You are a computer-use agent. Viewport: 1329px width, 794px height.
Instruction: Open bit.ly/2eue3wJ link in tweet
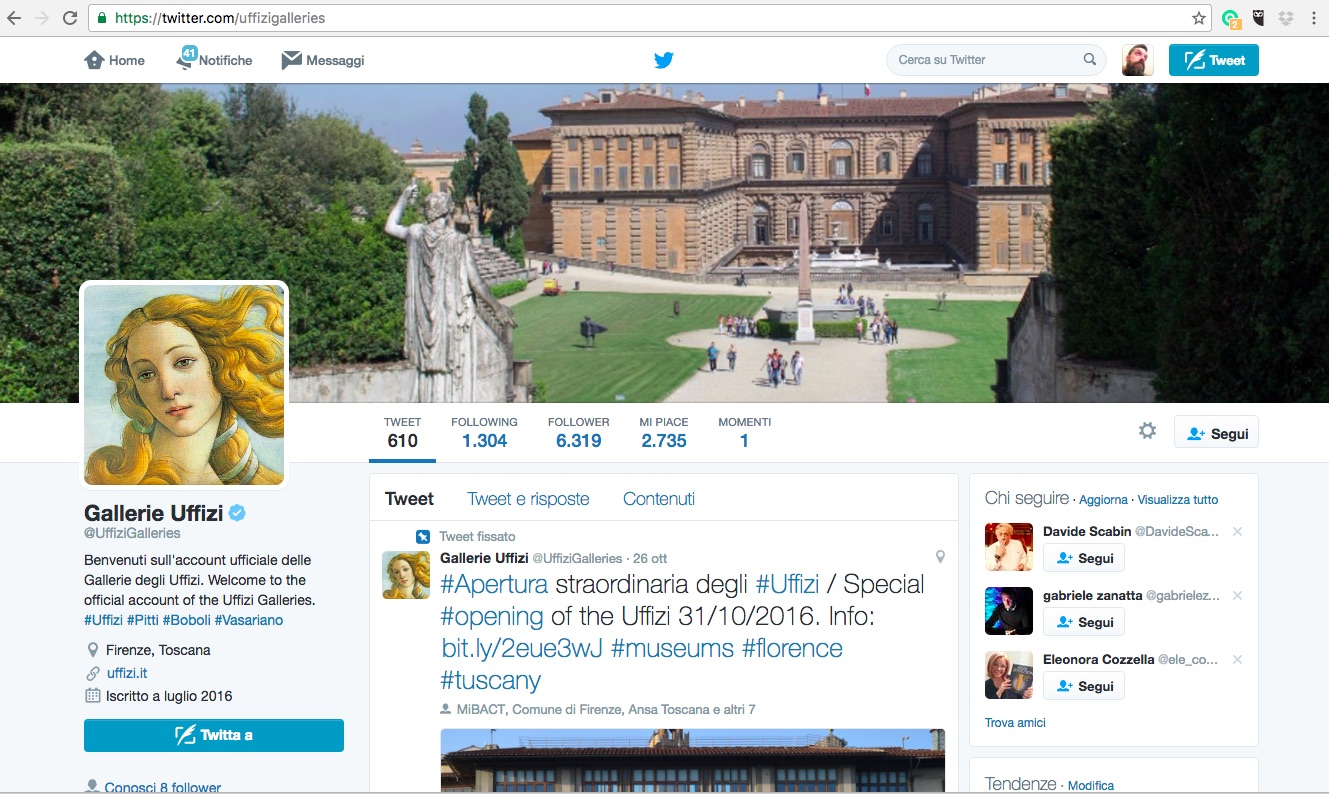(x=522, y=648)
